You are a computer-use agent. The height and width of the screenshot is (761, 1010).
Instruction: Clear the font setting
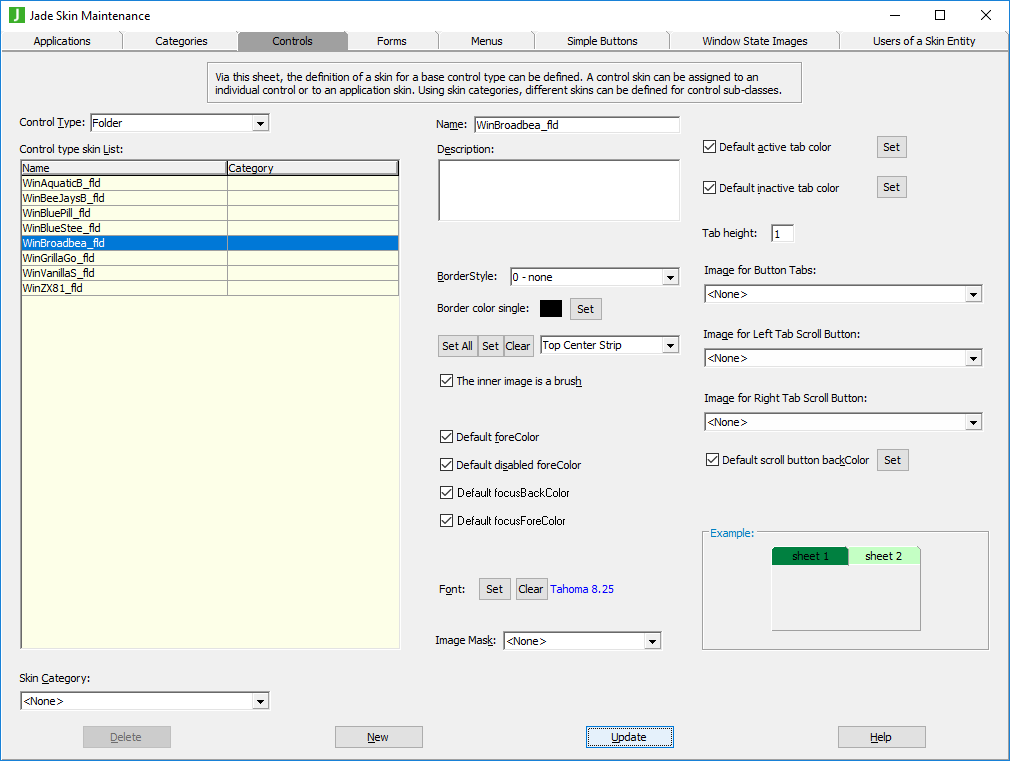tap(530, 589)
